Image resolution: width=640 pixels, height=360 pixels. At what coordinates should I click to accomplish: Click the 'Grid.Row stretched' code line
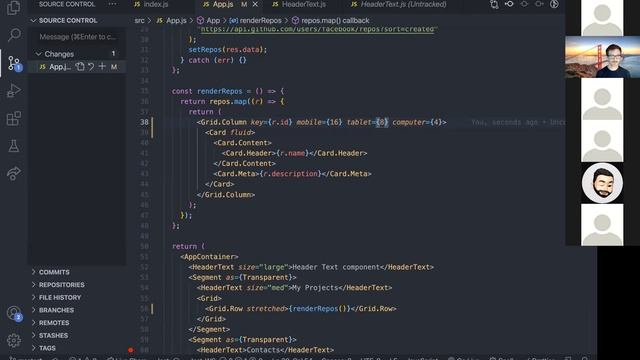coord(300,309)
